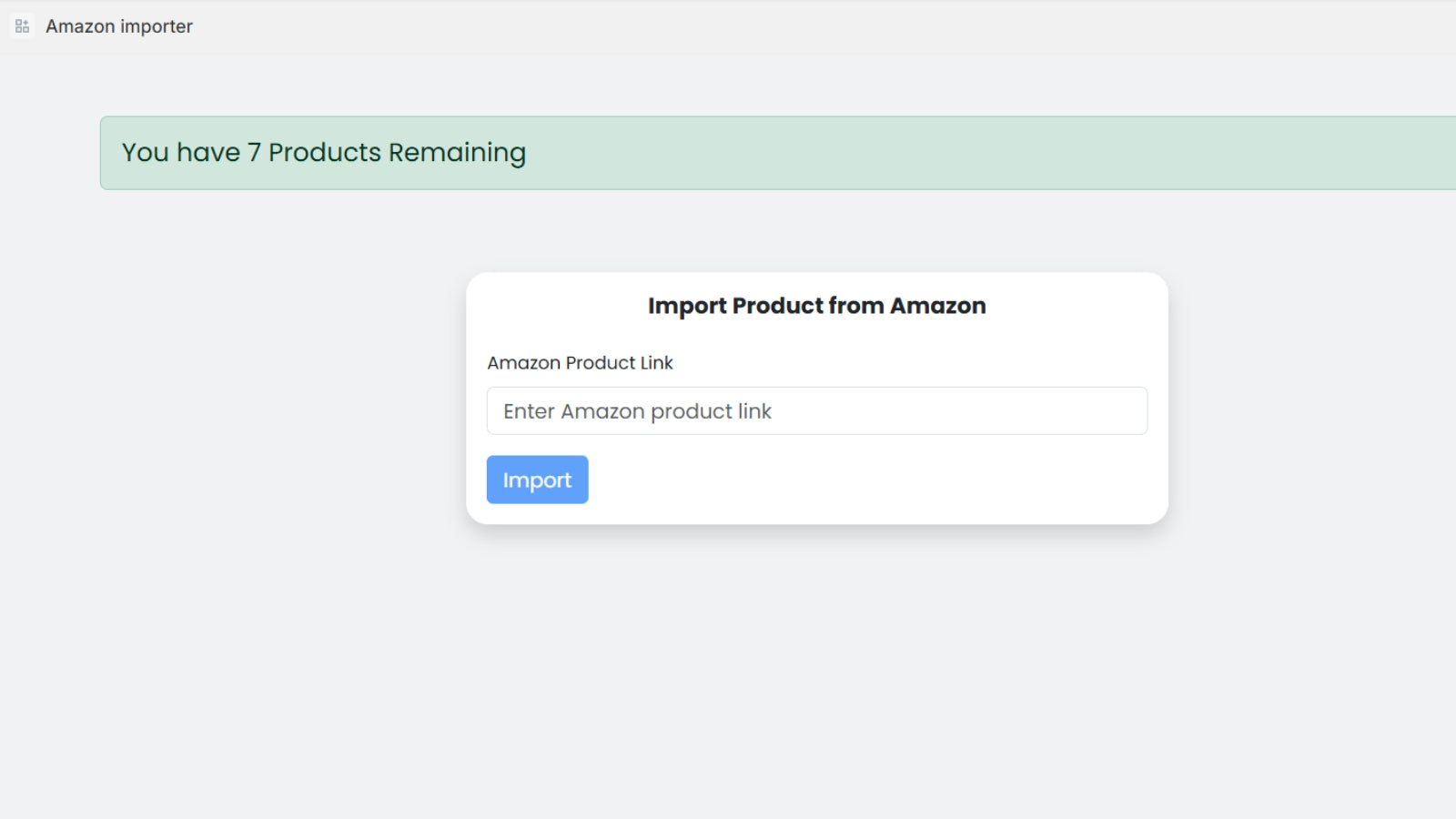
Task: Select the apps launcher icon beside Amazon importer
Action: pyautogui.click(x=20, y=26)
